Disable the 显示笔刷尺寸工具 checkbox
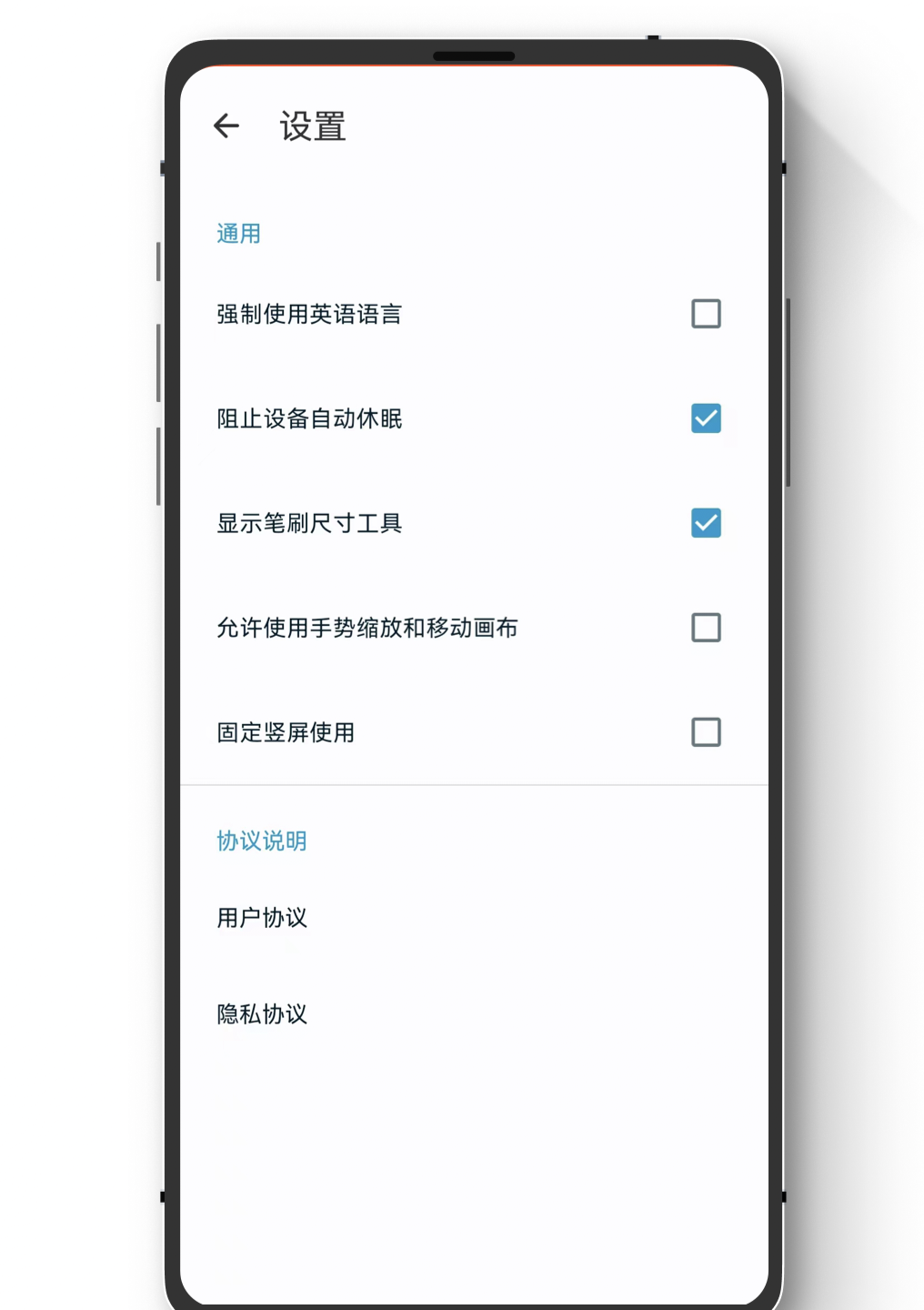 click(x=706, y=523)
